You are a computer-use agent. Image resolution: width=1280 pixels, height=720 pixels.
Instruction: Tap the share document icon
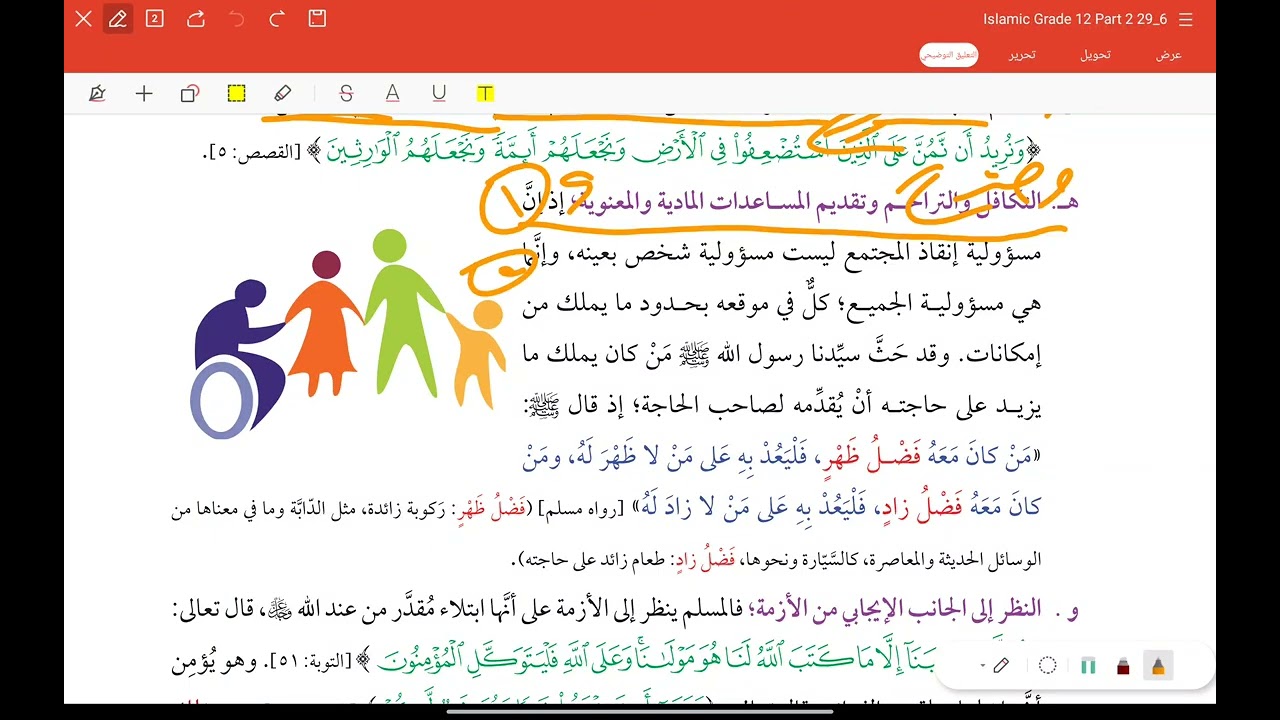pyautogui.click(x=196, y=18)
